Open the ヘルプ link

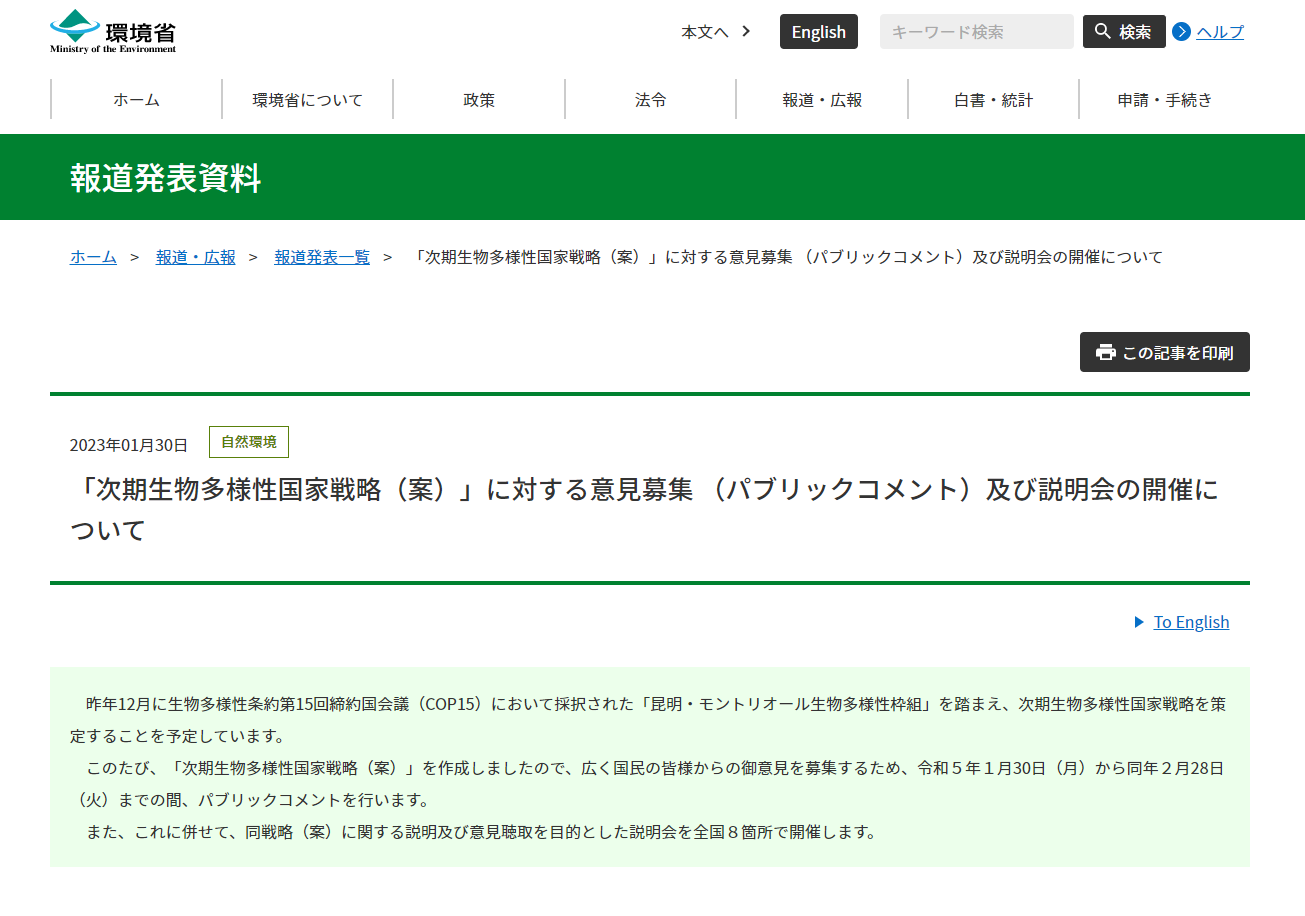pos(1220,32)
